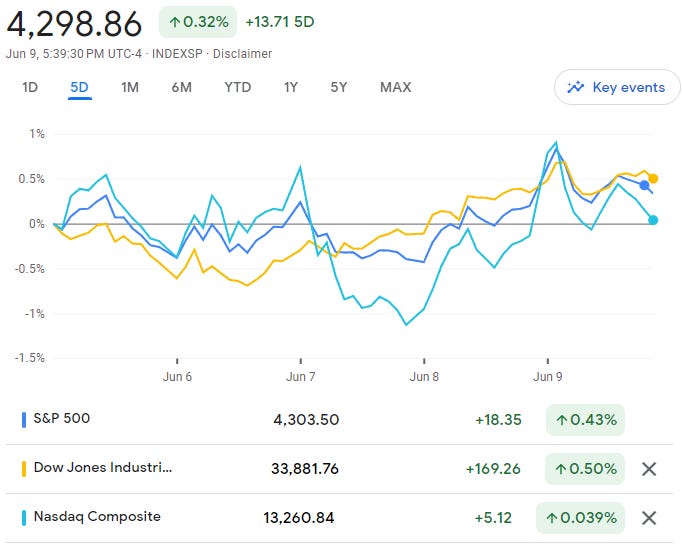Switch to the 1M time range

[130, 87]
